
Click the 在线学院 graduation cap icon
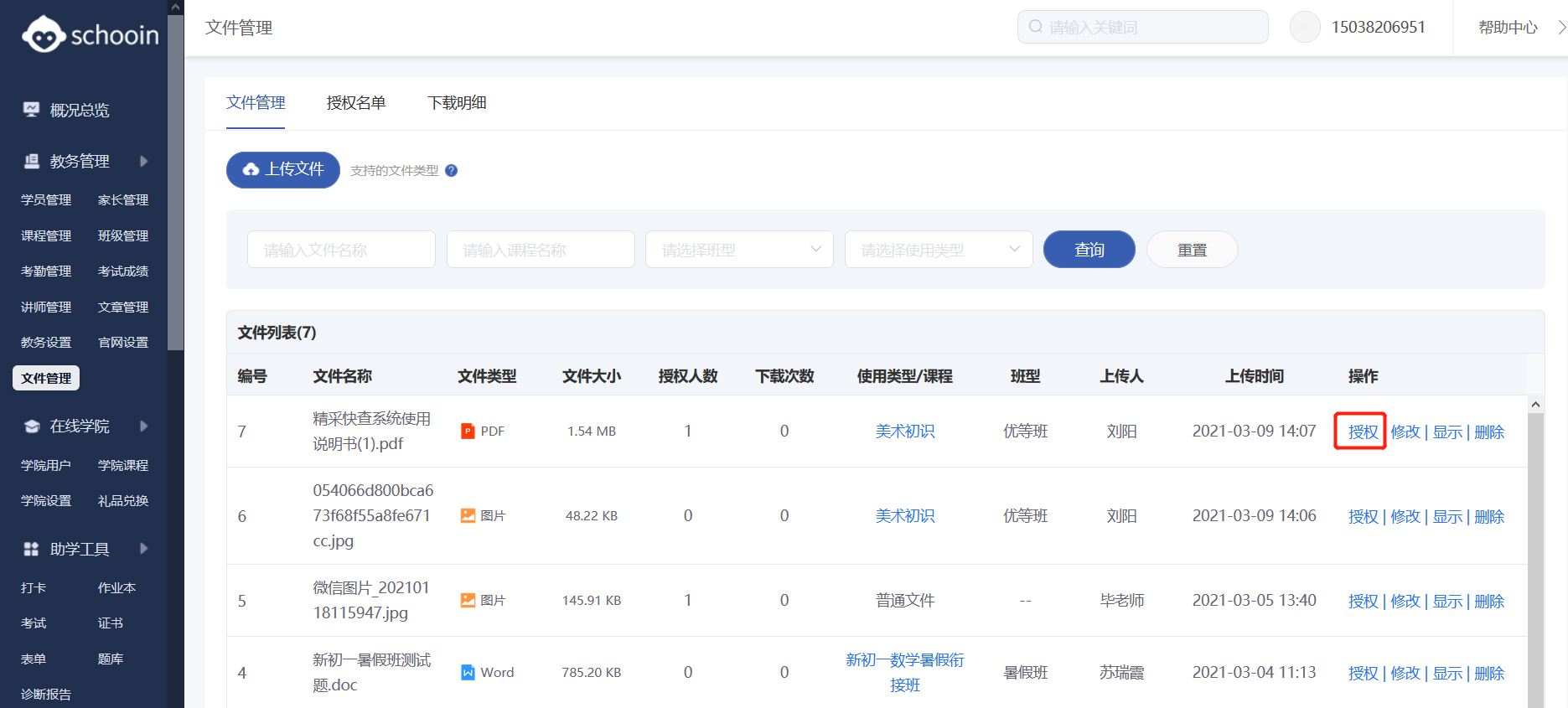coord(31,426)
